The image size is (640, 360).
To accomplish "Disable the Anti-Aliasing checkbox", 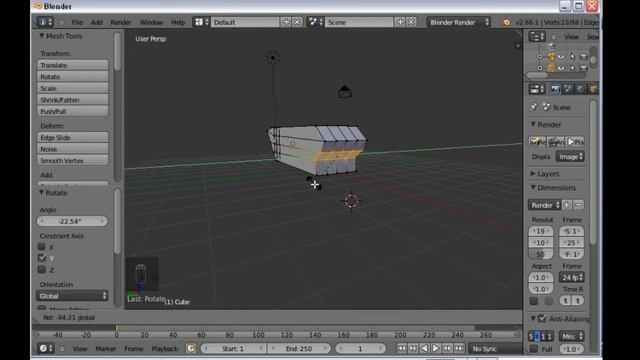I will 542,318.
